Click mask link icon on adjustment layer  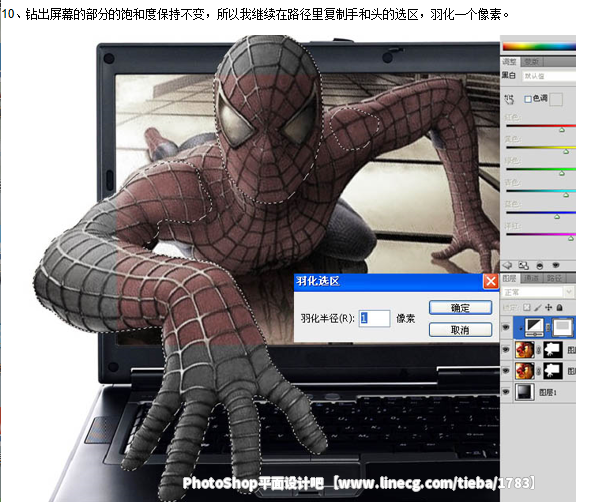tap(548, 328)
